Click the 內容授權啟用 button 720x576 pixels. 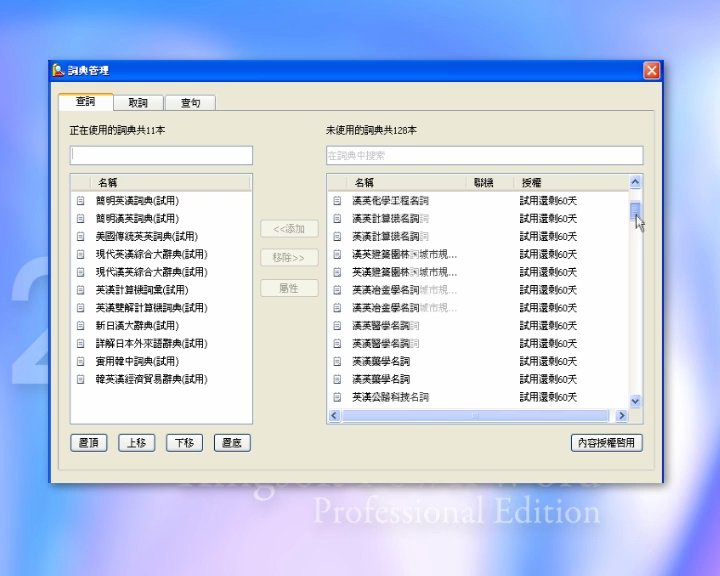pos(607,443)
